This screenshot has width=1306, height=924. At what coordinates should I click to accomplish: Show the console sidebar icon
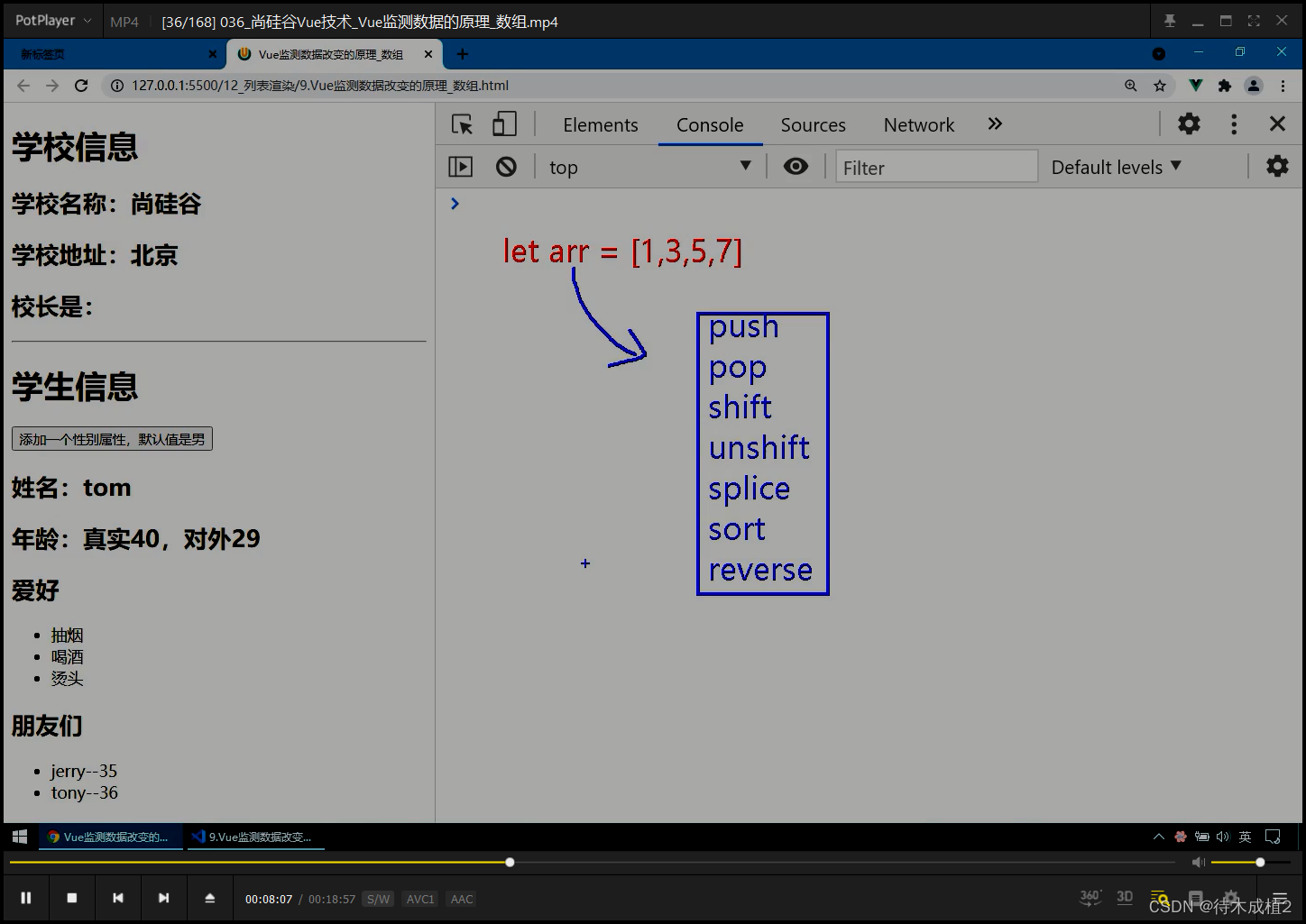point(461,167)
